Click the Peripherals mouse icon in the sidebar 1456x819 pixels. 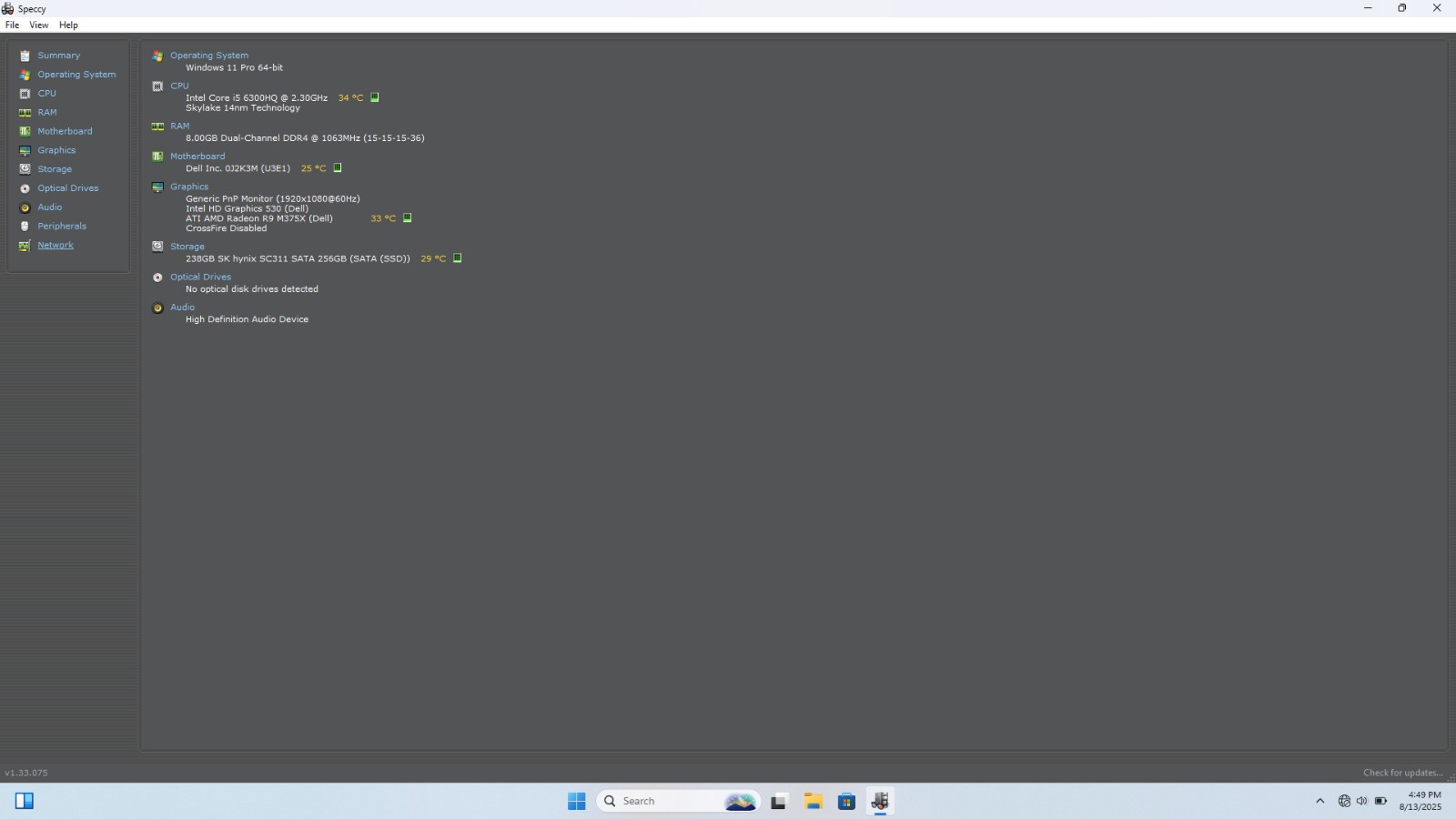25,226
